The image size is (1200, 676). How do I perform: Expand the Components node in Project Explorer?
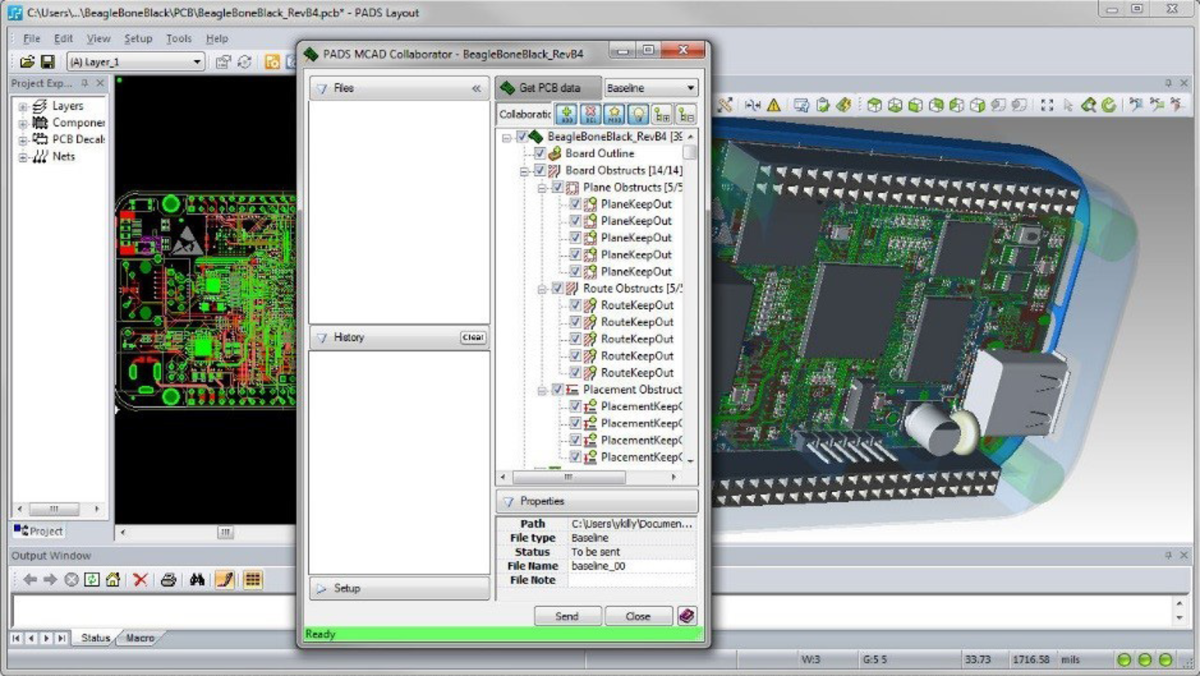(23, 123)
